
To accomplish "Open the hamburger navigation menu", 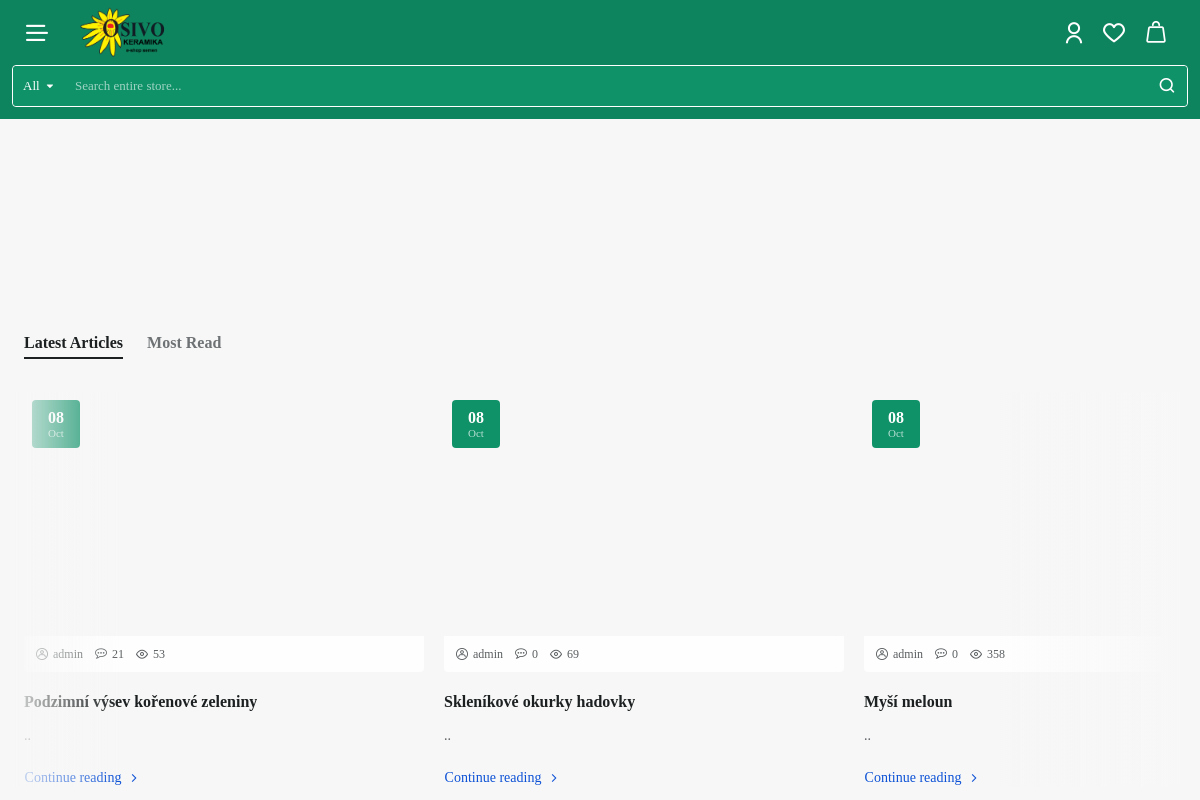I will (x=37, y=33).
